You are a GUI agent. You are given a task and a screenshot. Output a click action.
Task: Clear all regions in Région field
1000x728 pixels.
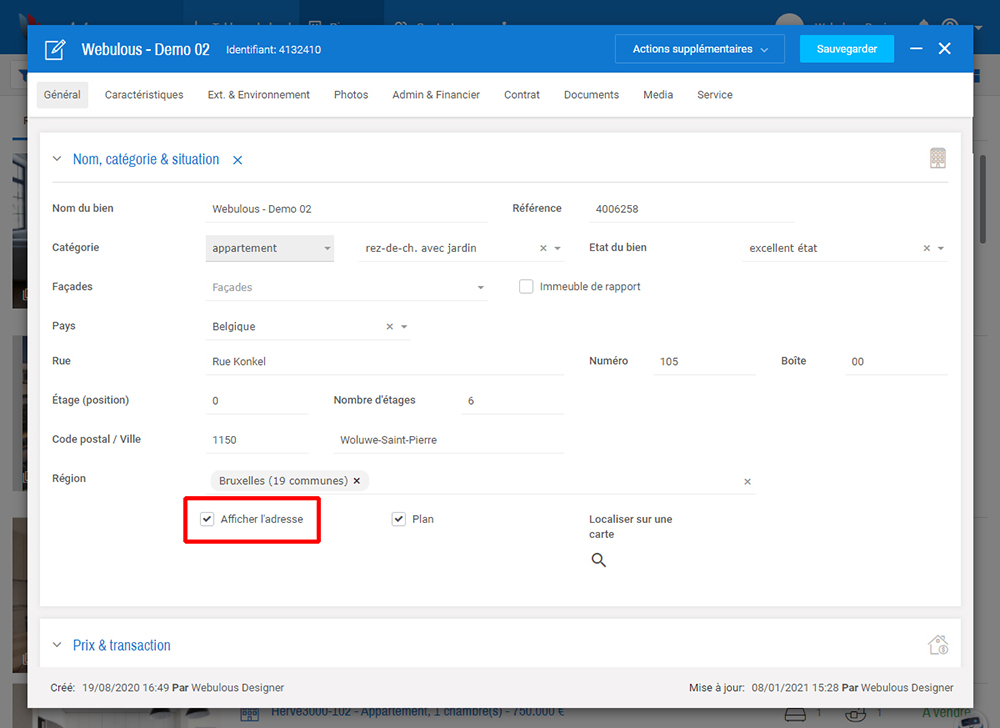pyautogui.click(x=747, y=481)
